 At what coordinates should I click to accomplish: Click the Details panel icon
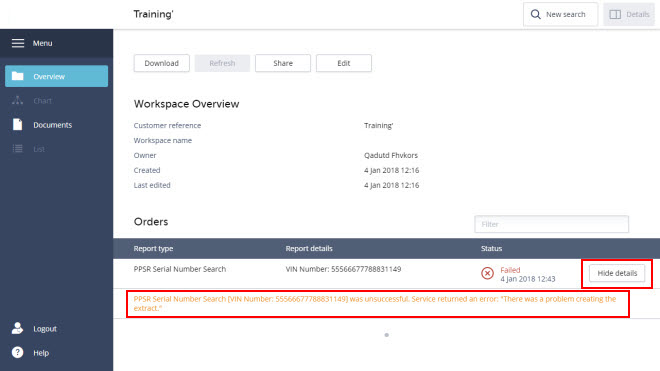tap(615, 14)
